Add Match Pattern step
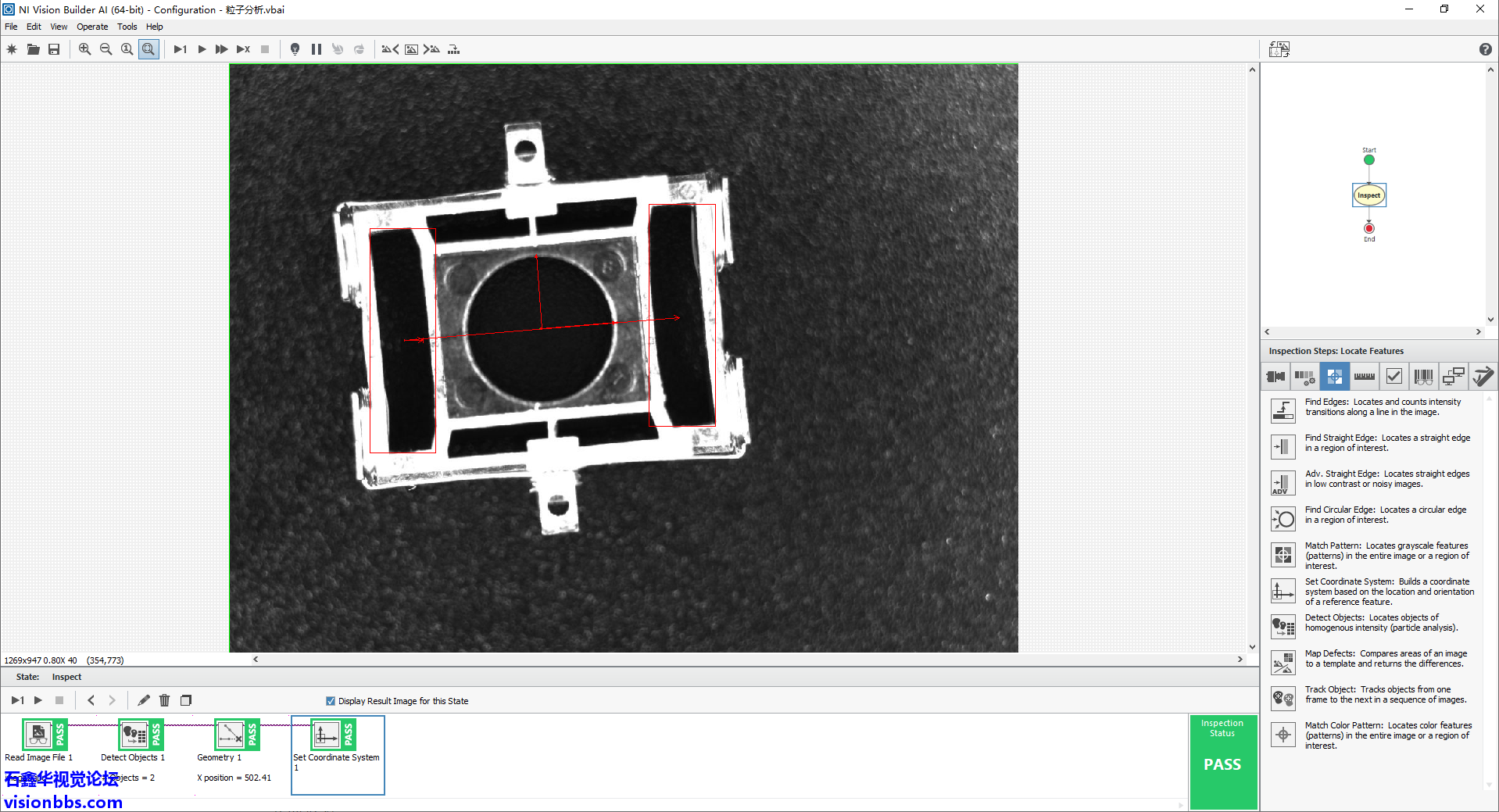Viewport: 1499px width, 812px height. click(1283, 555)
